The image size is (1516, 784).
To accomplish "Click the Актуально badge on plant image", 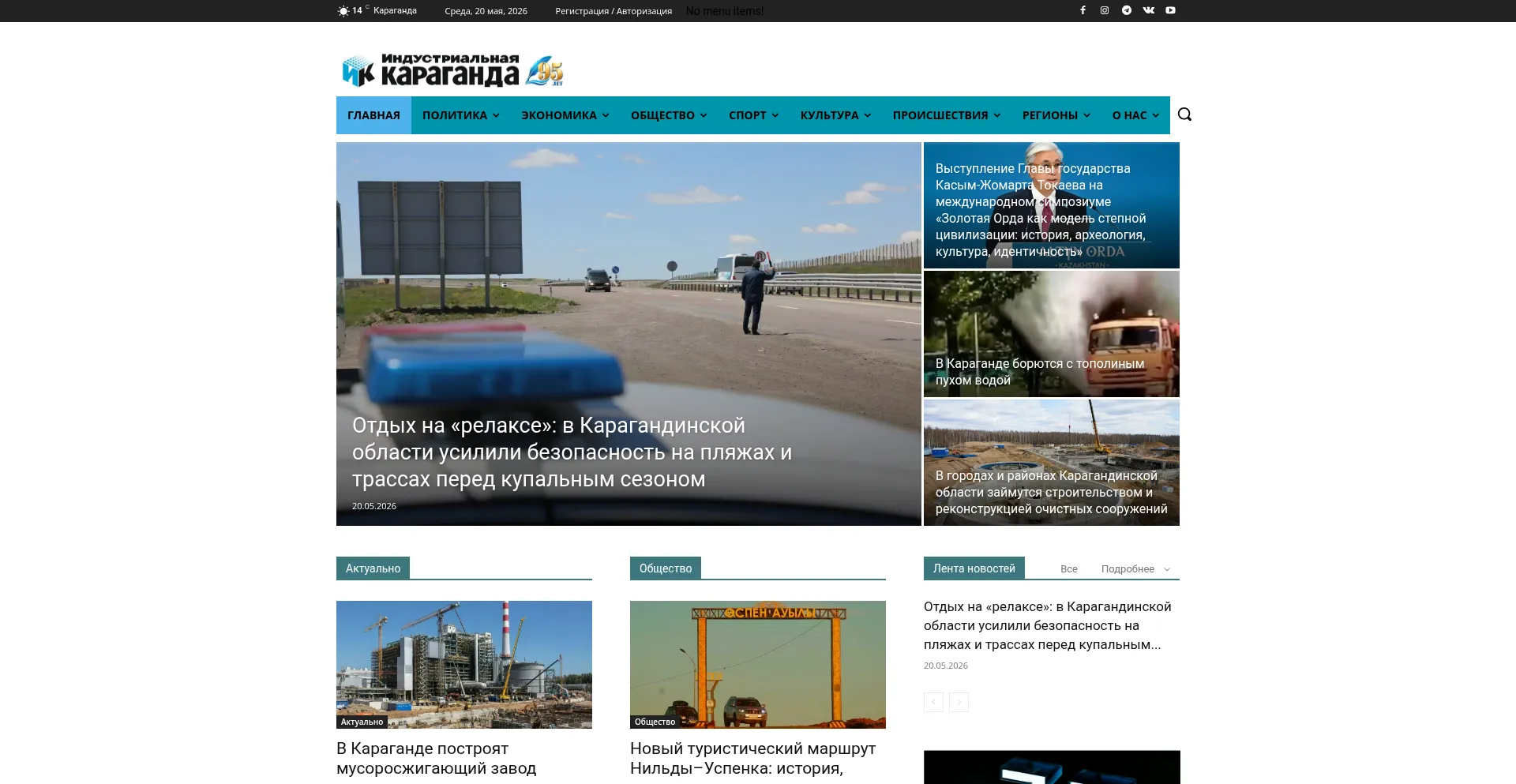I will click(x=362, y=722).
